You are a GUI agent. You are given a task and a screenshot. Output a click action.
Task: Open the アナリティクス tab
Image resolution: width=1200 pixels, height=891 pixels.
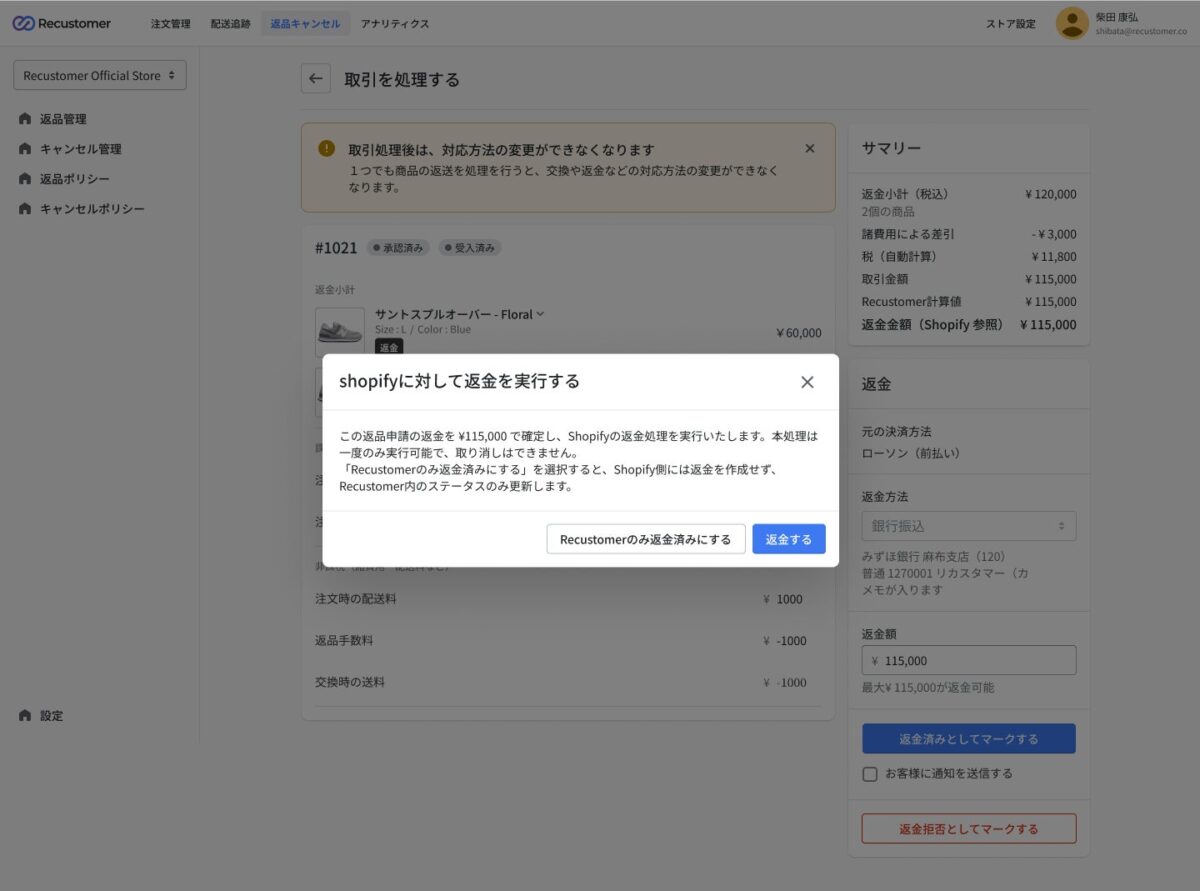click(x=394, y=23)
